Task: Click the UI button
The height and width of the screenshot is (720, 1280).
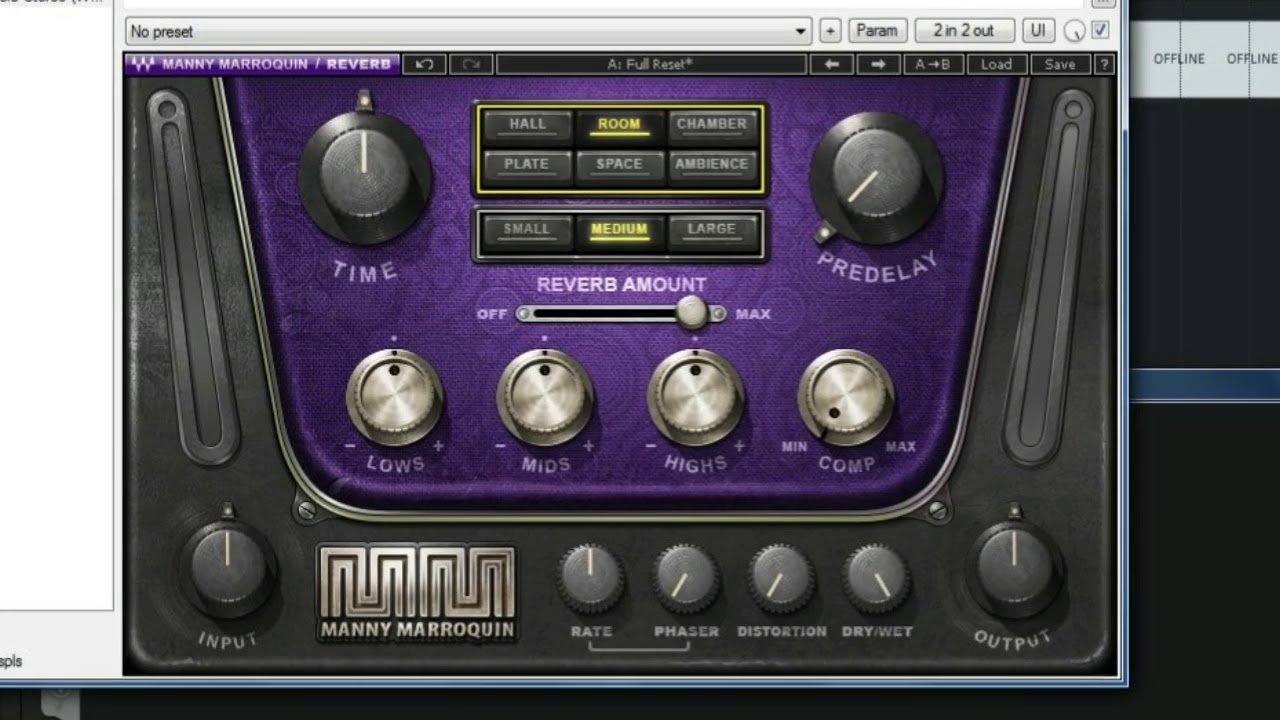Action: (x=1038, y=31)
